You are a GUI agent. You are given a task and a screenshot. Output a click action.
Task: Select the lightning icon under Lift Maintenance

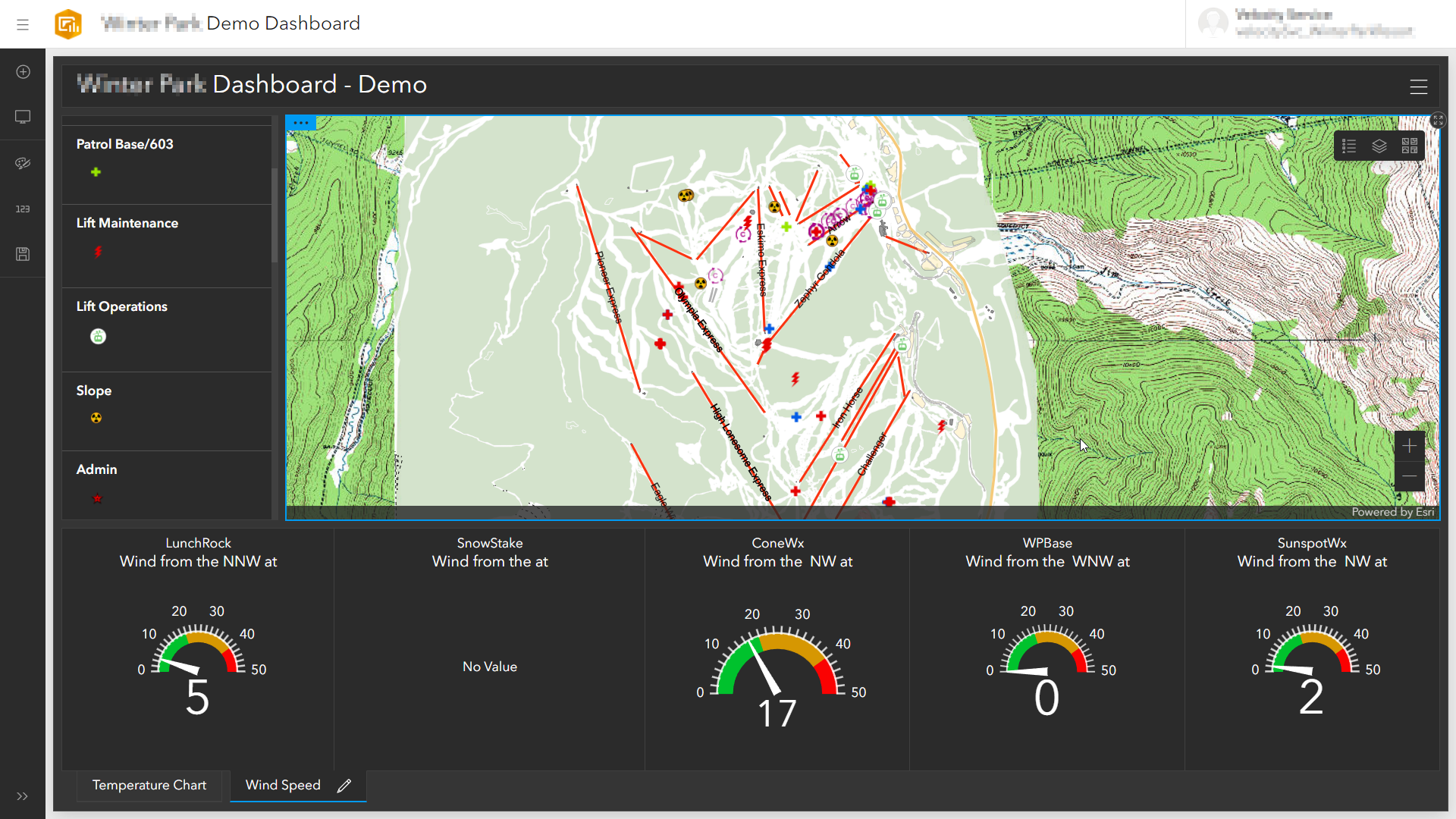tap(98, 253)
